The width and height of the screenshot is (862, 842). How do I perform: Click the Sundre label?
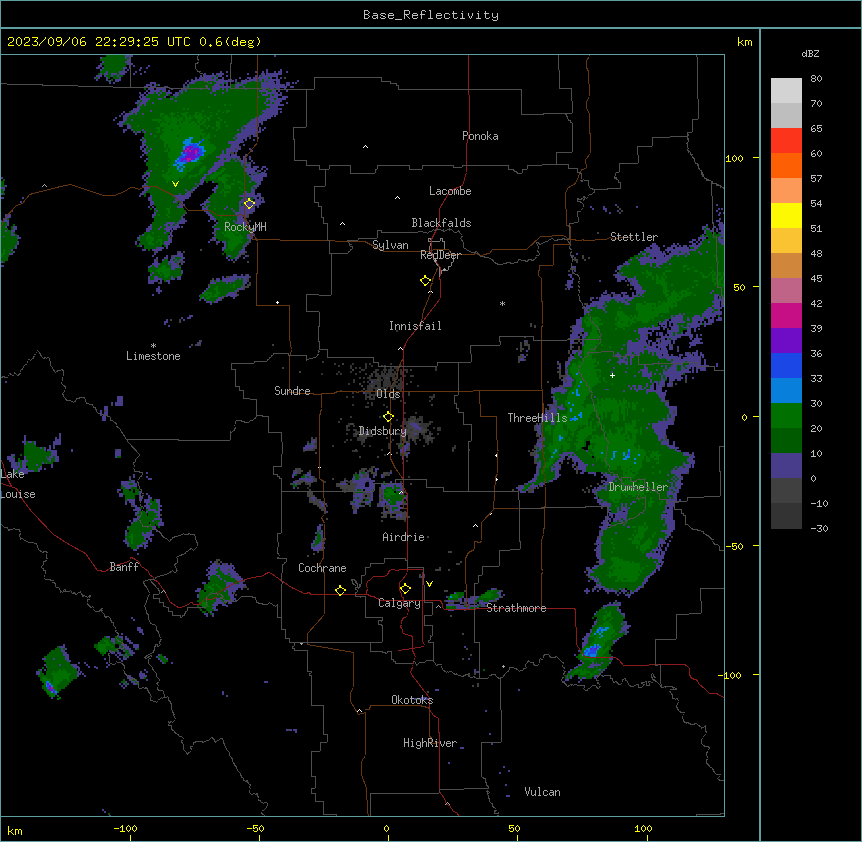pos(292,391)
